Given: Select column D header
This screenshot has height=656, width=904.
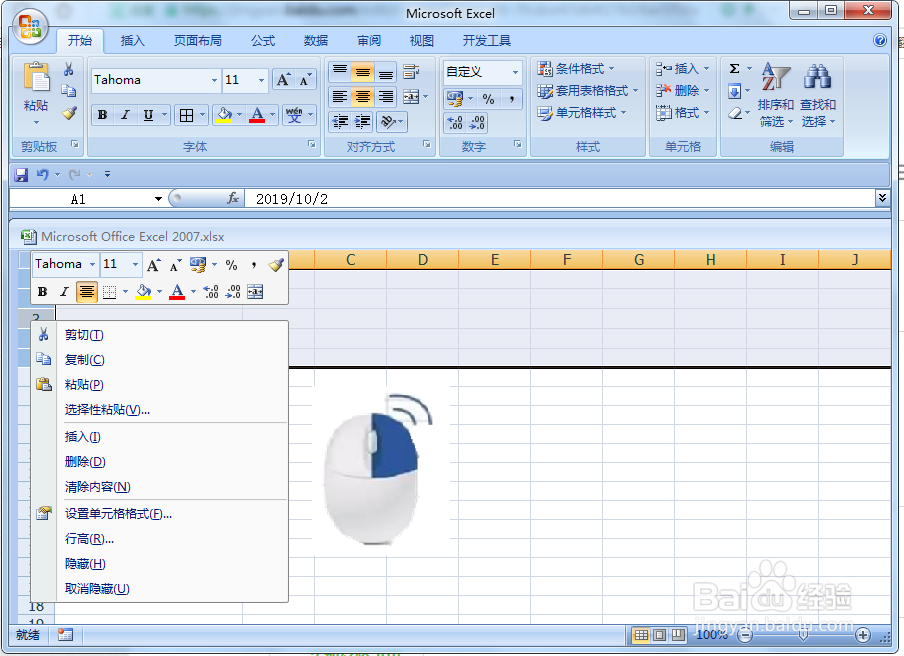Looking at the screenshot, I should pyautogui.click(x=423, y=260).
